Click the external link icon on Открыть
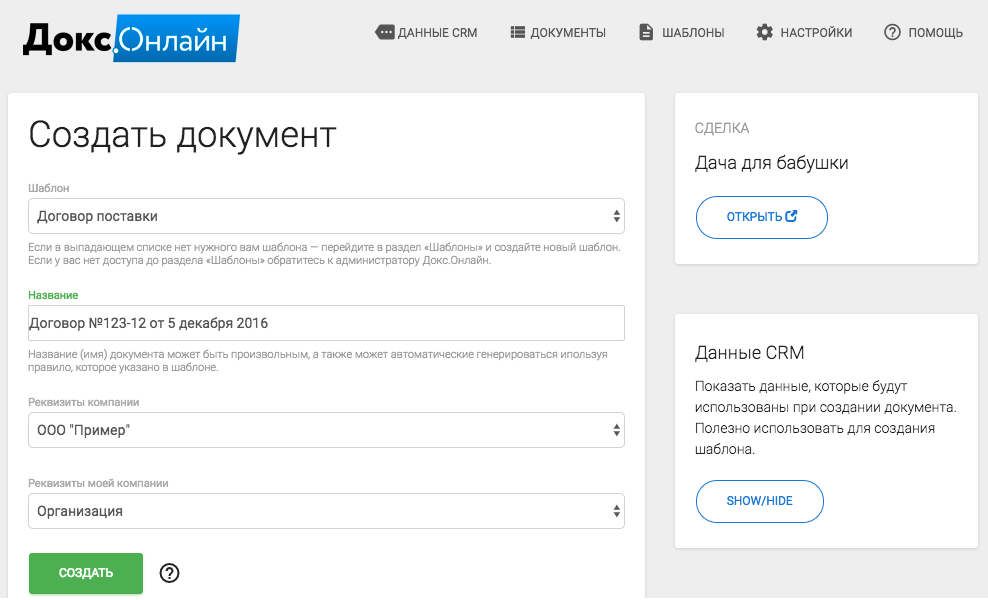The height and width of the screenshot is (600, 988). (792, 217)
